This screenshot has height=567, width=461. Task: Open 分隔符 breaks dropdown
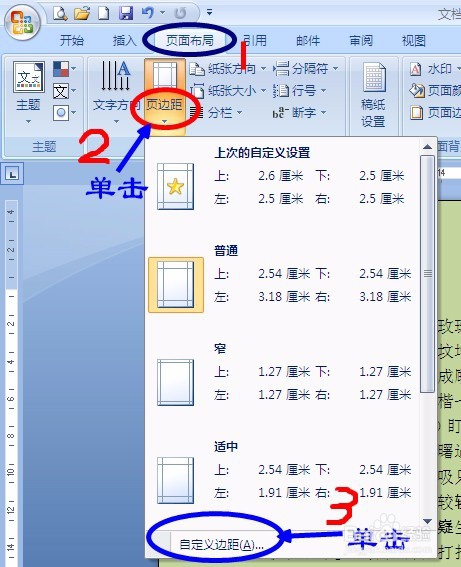[x=306, y=68]
